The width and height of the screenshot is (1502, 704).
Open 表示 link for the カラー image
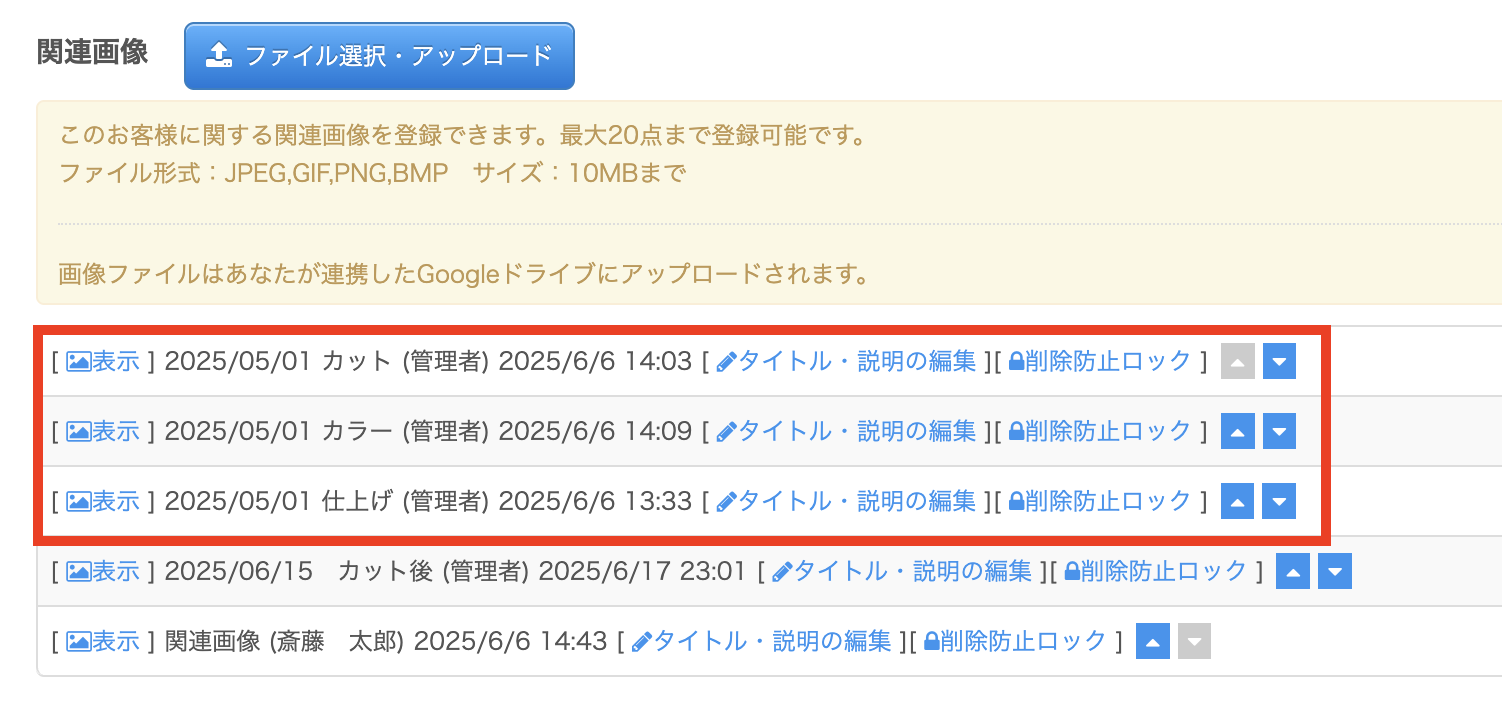point(104,431)
